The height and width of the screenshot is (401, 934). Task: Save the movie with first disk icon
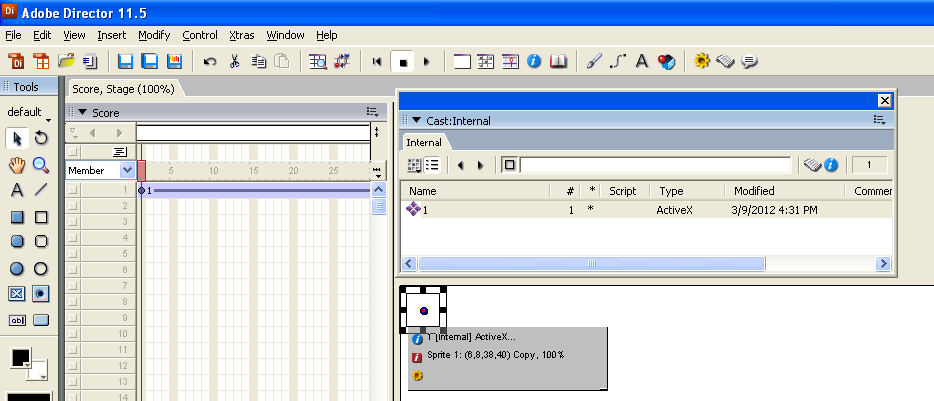tap(125, 61)
